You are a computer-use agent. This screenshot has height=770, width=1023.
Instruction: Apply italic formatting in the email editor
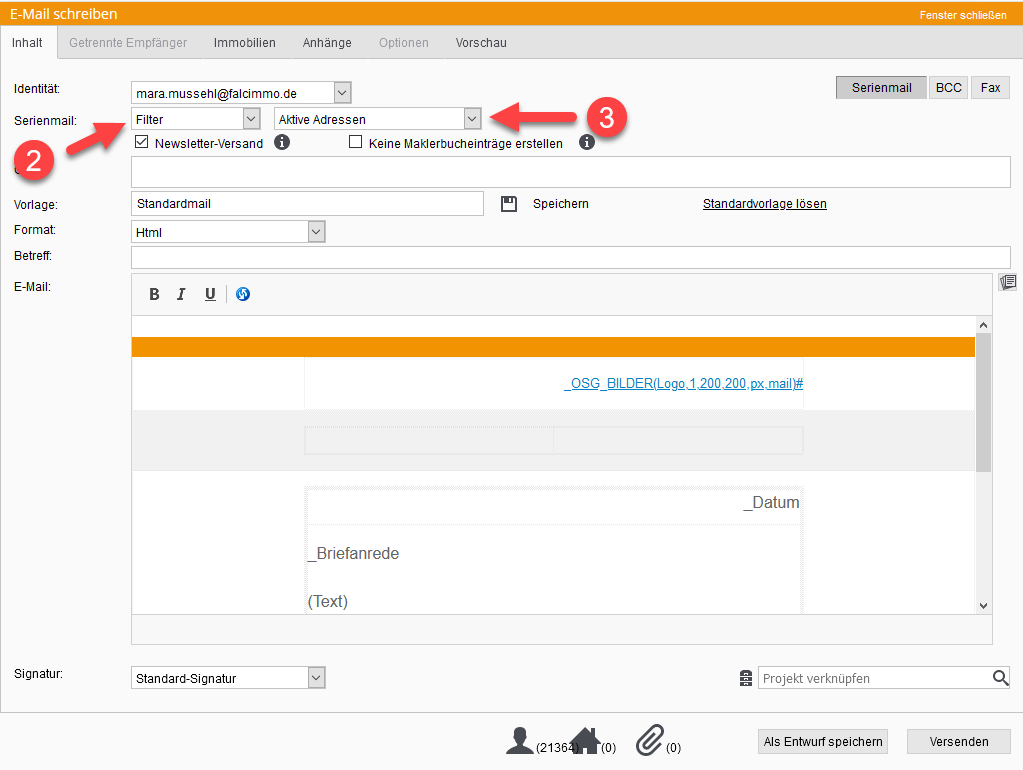(x=181, y=294)
